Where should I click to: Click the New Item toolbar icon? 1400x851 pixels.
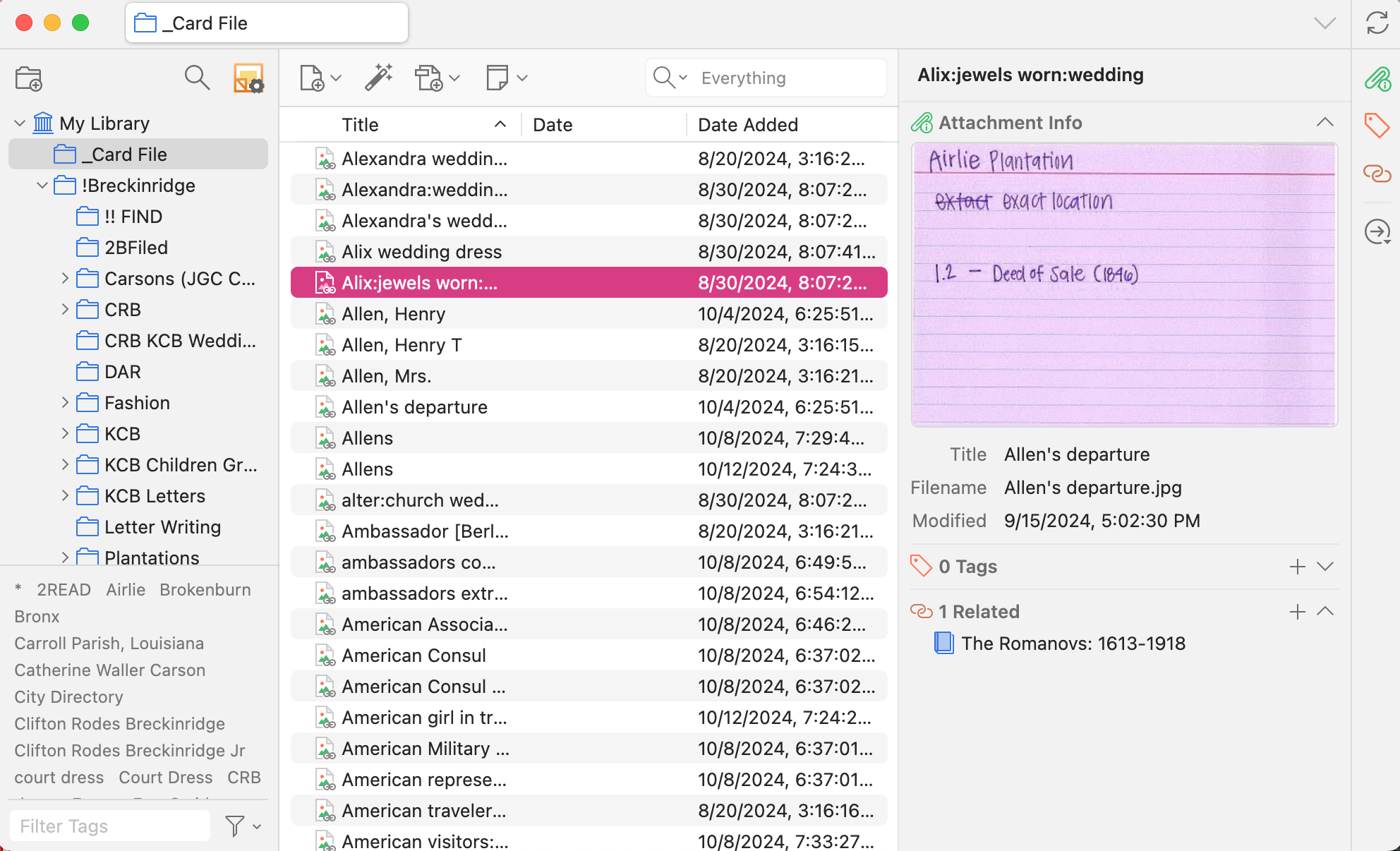pyautogui.click(x=312, y=78)
